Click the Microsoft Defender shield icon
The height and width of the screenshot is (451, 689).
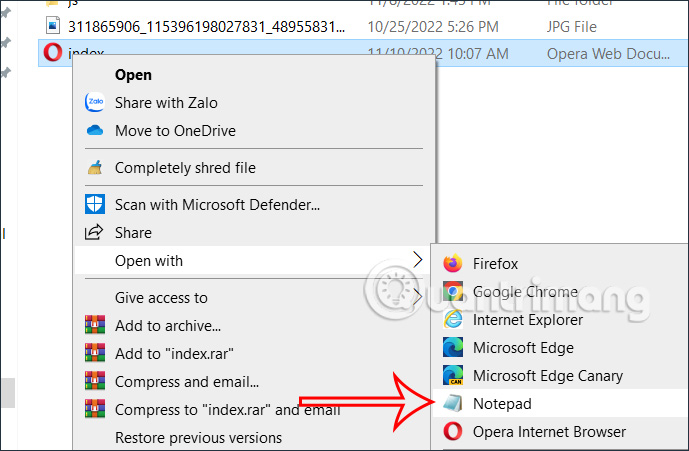click(x=96, y=205)
